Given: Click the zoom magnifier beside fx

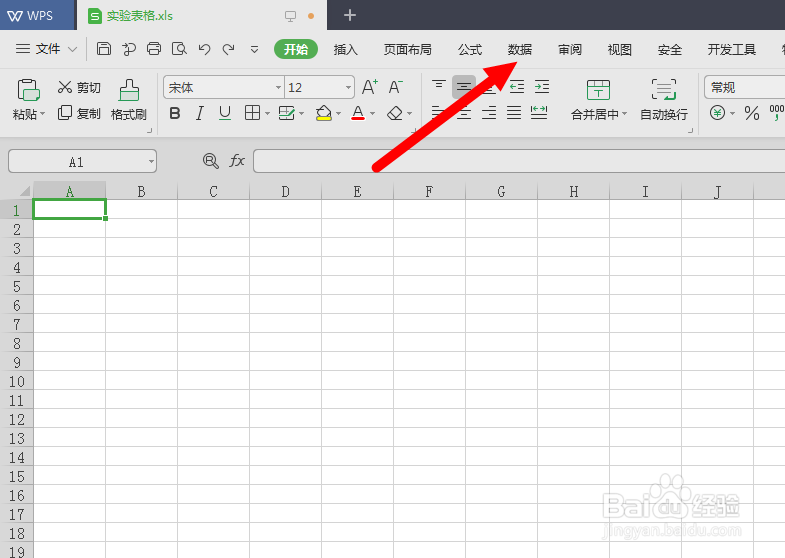Looking at the screenshot, I should (x=211, y=161).
